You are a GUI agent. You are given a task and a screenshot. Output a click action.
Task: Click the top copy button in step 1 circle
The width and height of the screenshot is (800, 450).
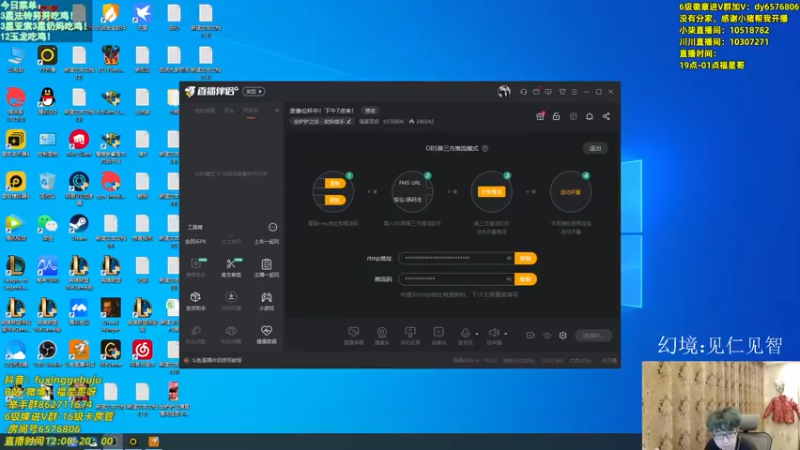coord(335,183)
